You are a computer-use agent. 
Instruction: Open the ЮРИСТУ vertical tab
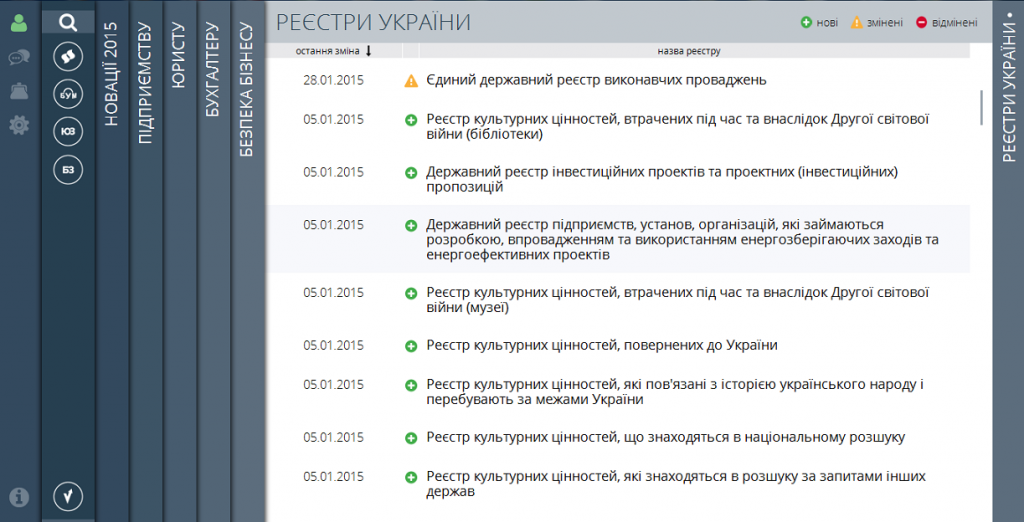(180, 54)
